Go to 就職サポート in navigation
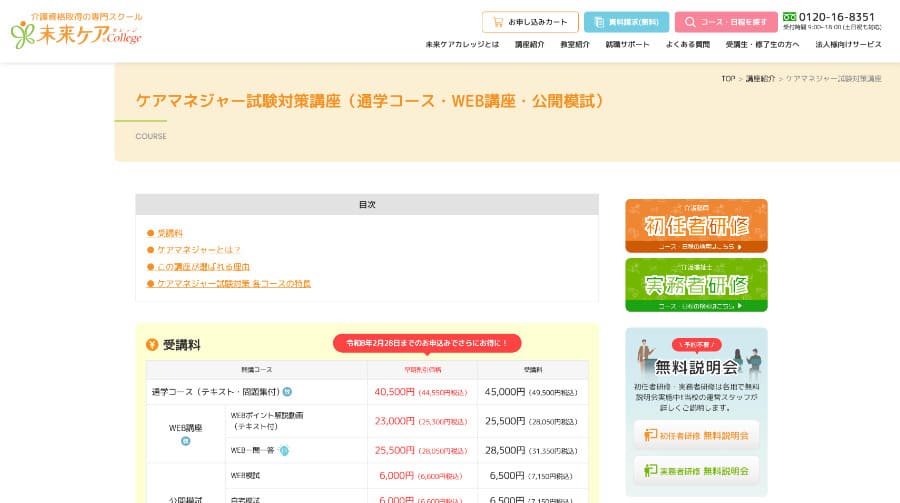This screenshot has width=900, height=503. coord(628,45)
